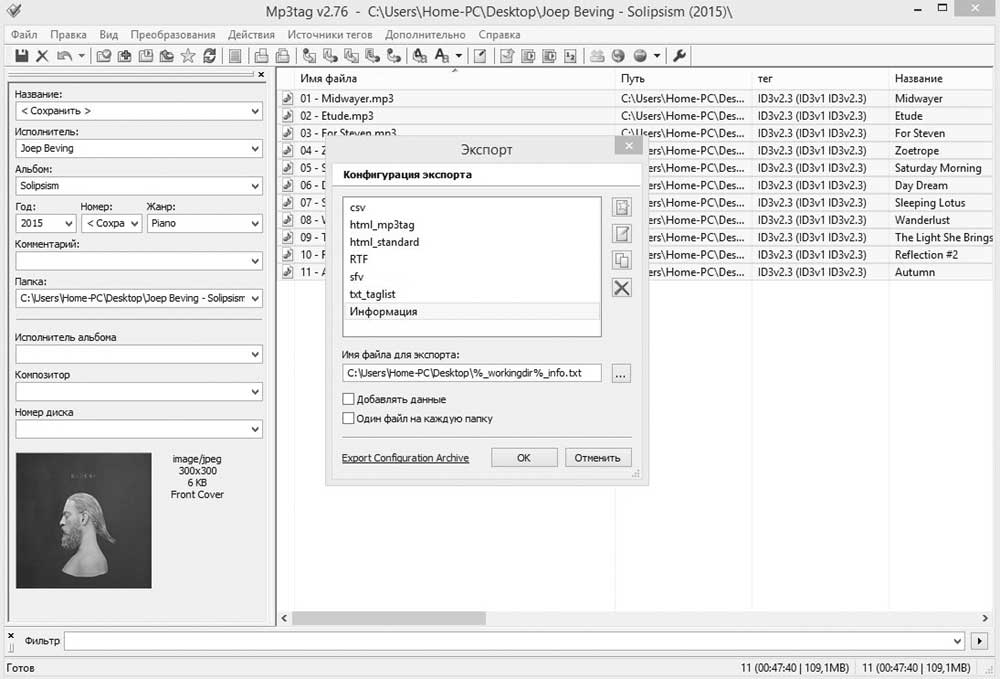Click New export configuration icon in dialog

pyautogui.click(x=622, y=207)
